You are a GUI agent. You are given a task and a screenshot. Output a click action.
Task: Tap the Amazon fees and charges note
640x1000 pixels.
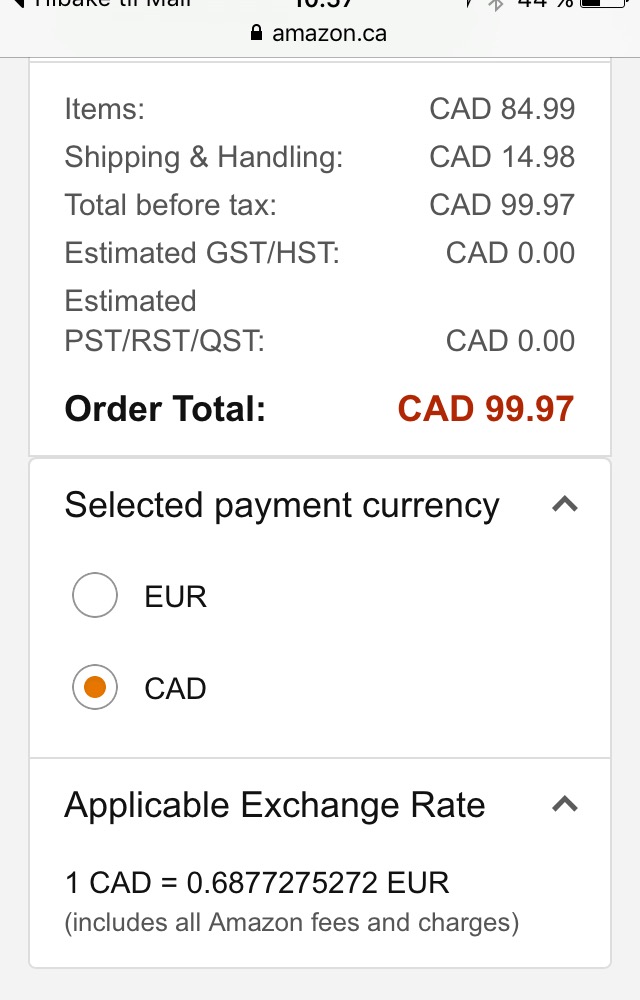pyautogui.click(x=291, y=922)
